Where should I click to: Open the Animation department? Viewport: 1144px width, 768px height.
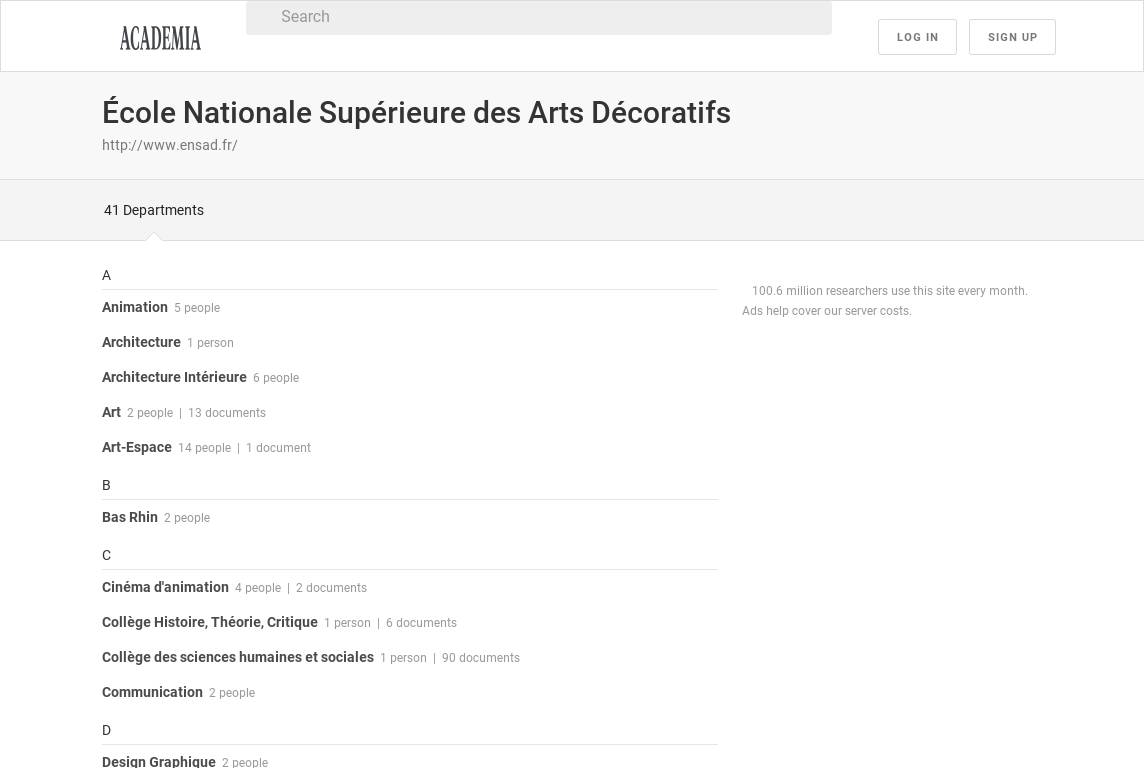[135, 307]
